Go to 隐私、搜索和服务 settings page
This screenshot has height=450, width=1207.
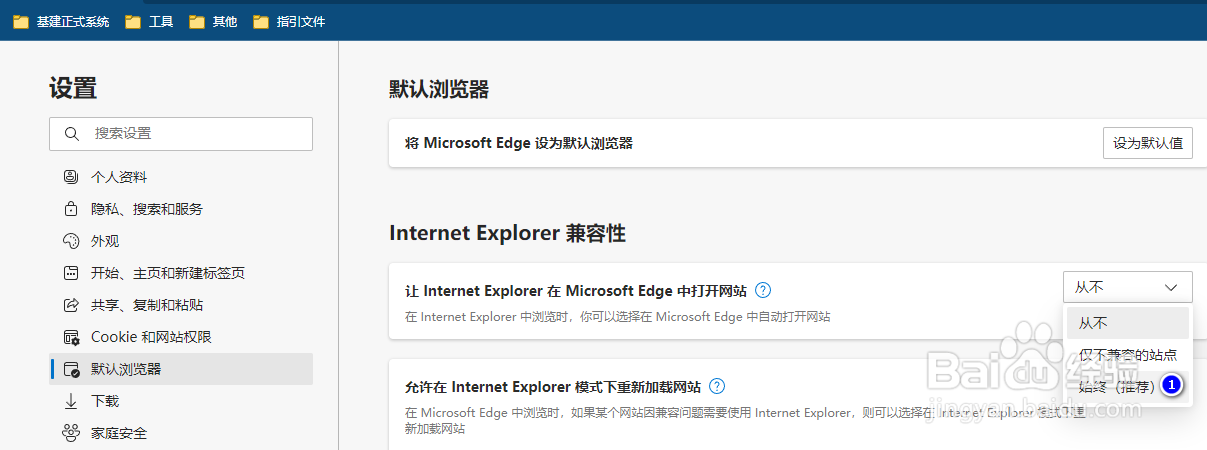pos(181,209)
